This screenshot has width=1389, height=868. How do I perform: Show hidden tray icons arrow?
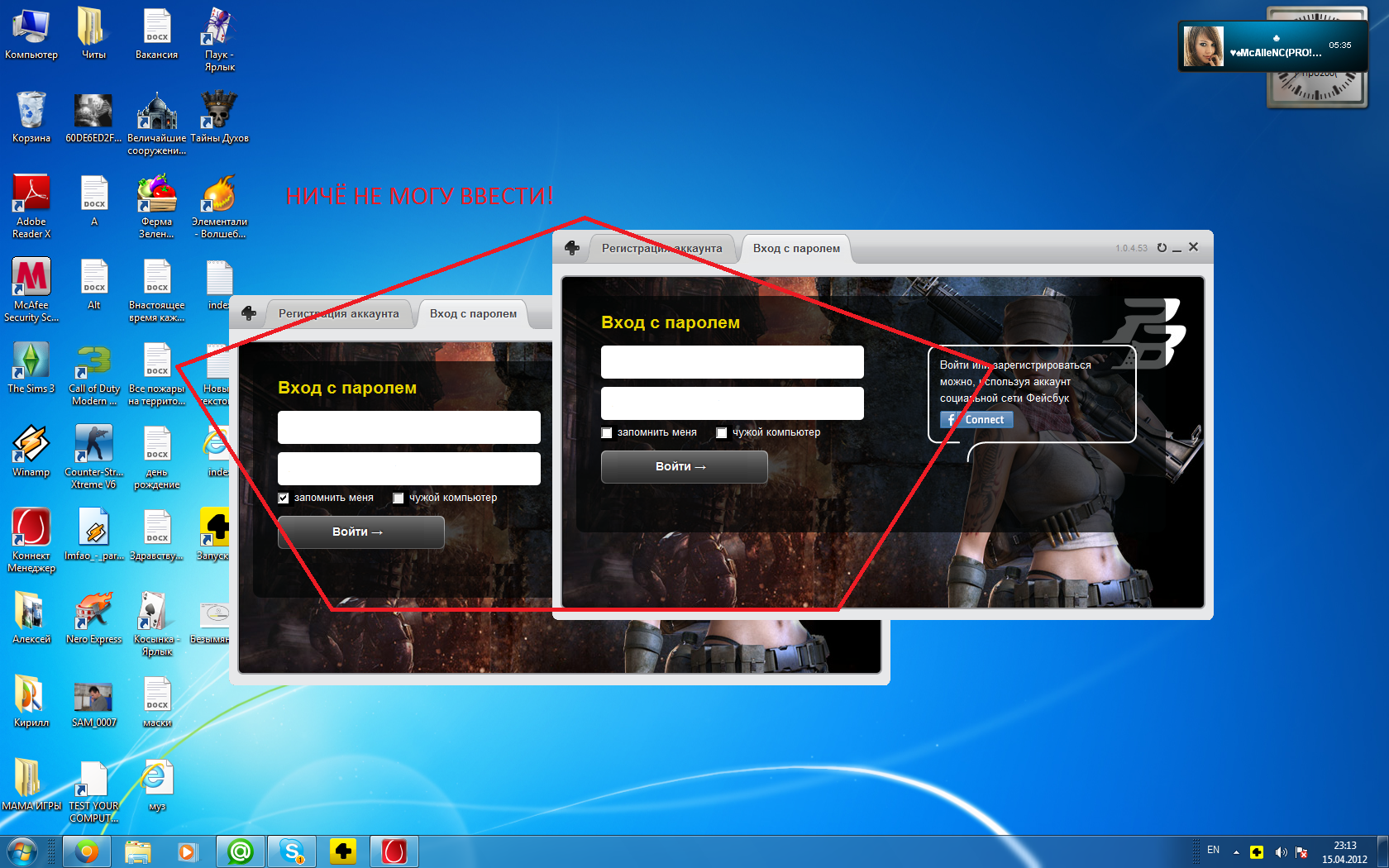(1236, 851)
